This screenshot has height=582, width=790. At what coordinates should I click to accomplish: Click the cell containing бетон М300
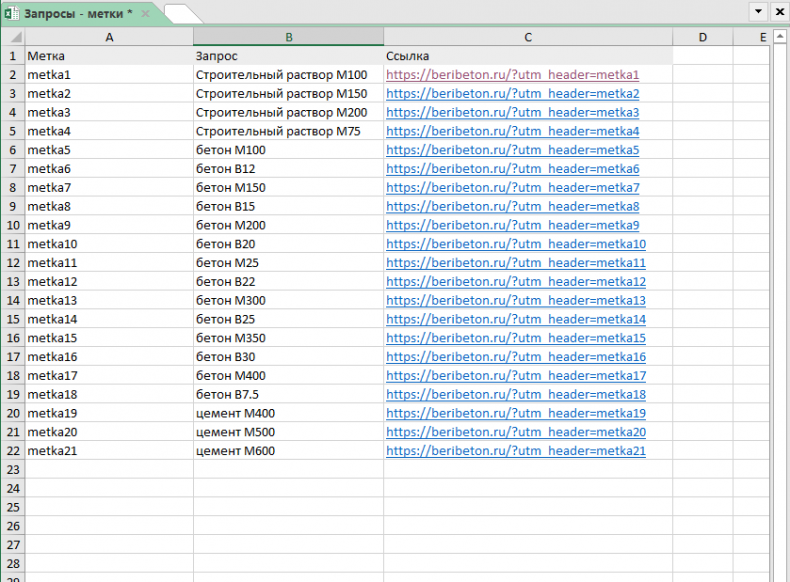pyautogui.click(x=230, y=300)
